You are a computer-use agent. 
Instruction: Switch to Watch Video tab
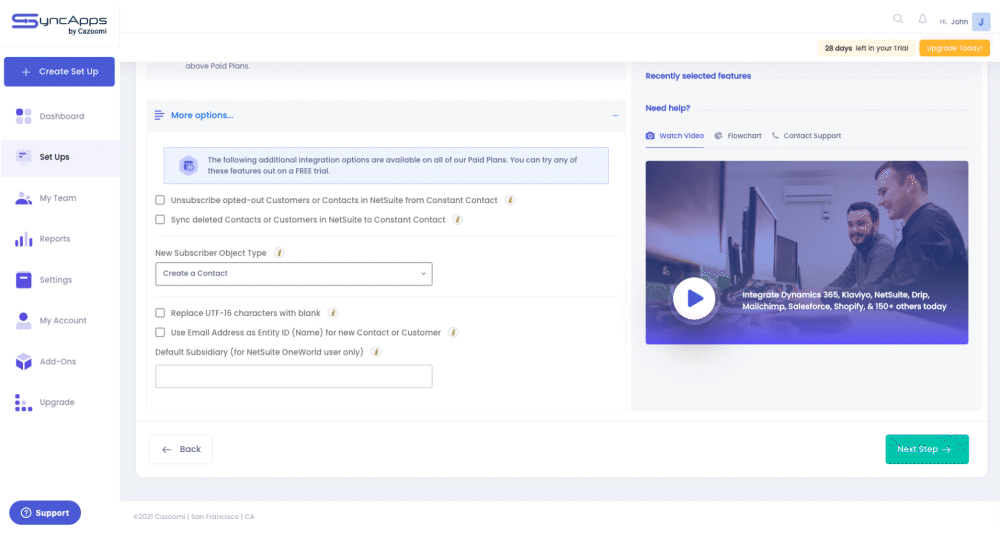click(x=675, y=136)
